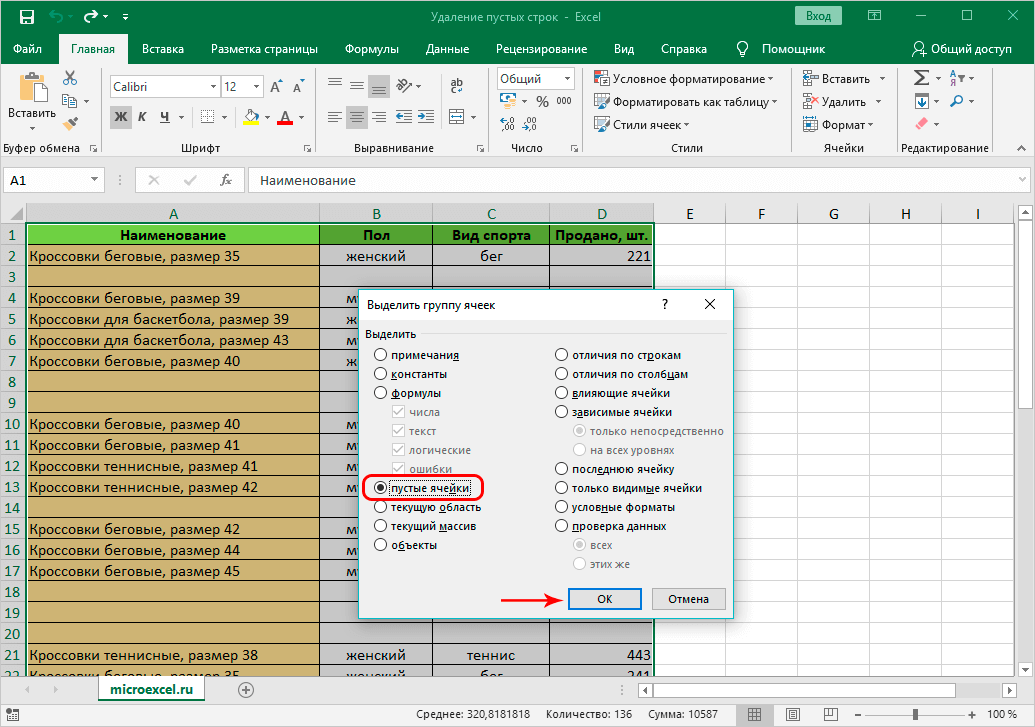Select 'только видимые ячейки' radio button
This screenshot has width=1035, height=727.
tap(561, 488)
